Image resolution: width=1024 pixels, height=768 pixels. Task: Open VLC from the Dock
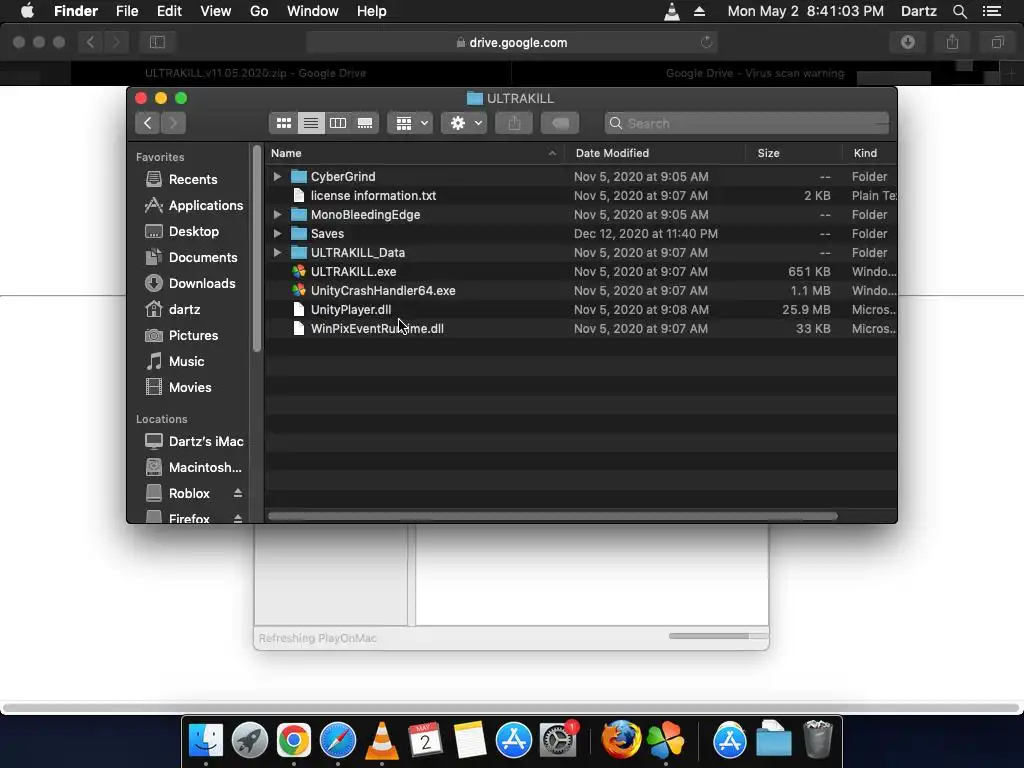pyautogui.click(x=381, y=740)
